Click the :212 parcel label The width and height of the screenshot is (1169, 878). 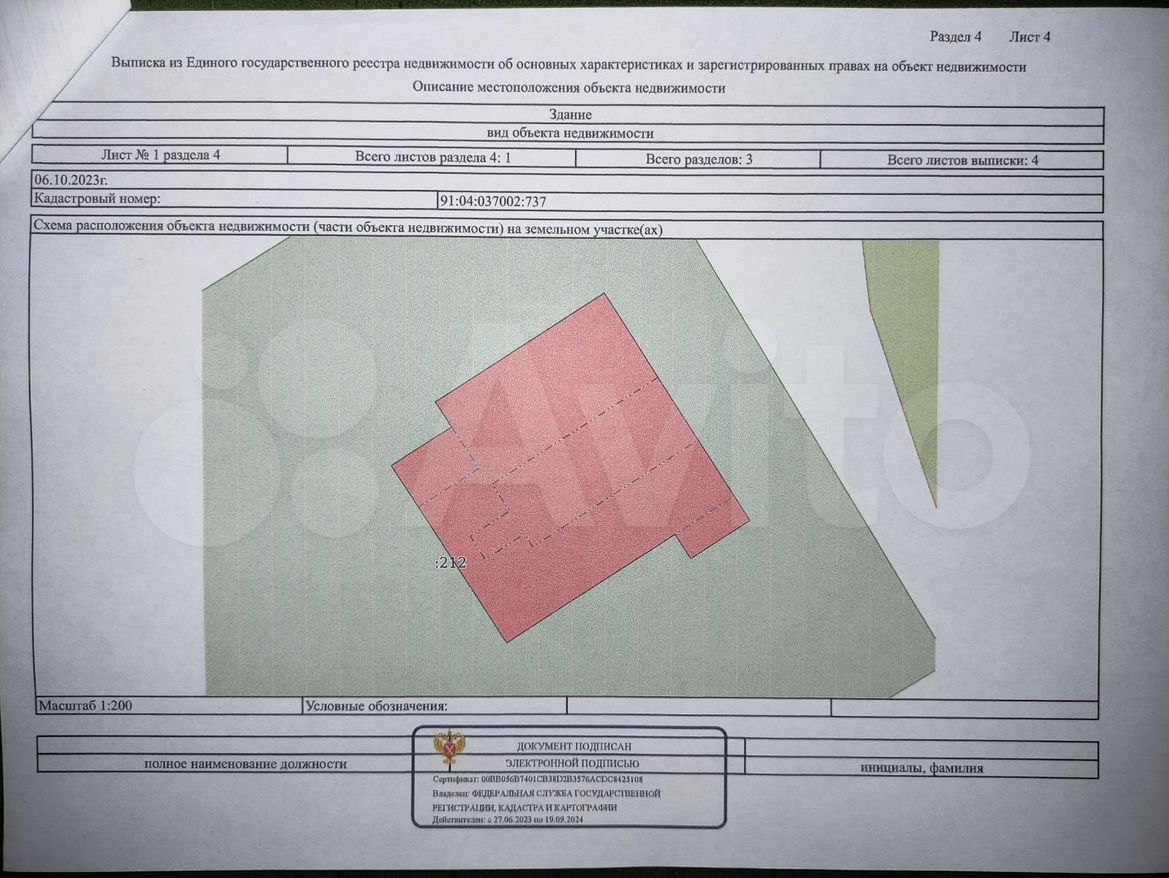451,563
